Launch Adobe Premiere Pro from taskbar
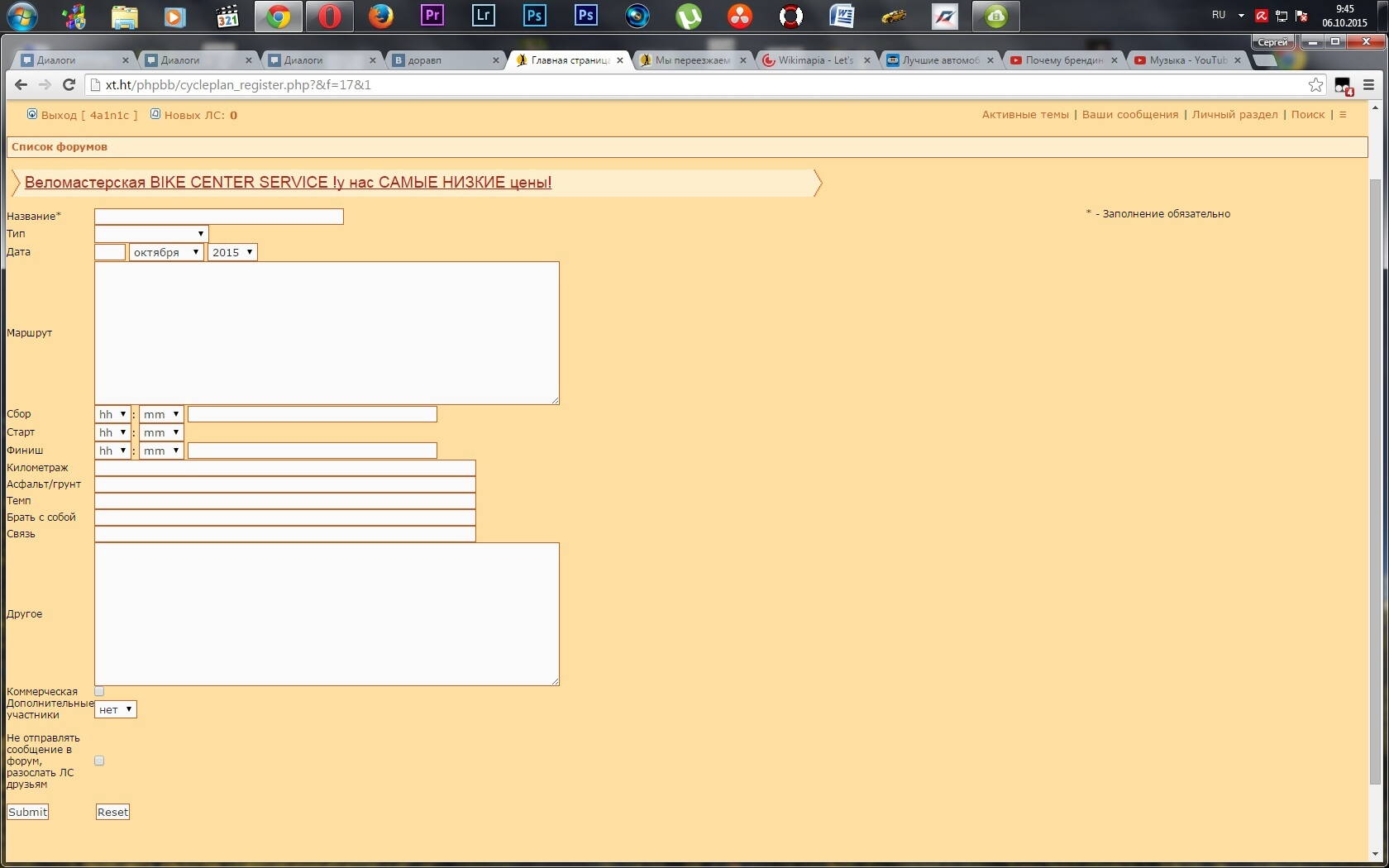Screen dimensions: 1389x868 tap(432, 16)
